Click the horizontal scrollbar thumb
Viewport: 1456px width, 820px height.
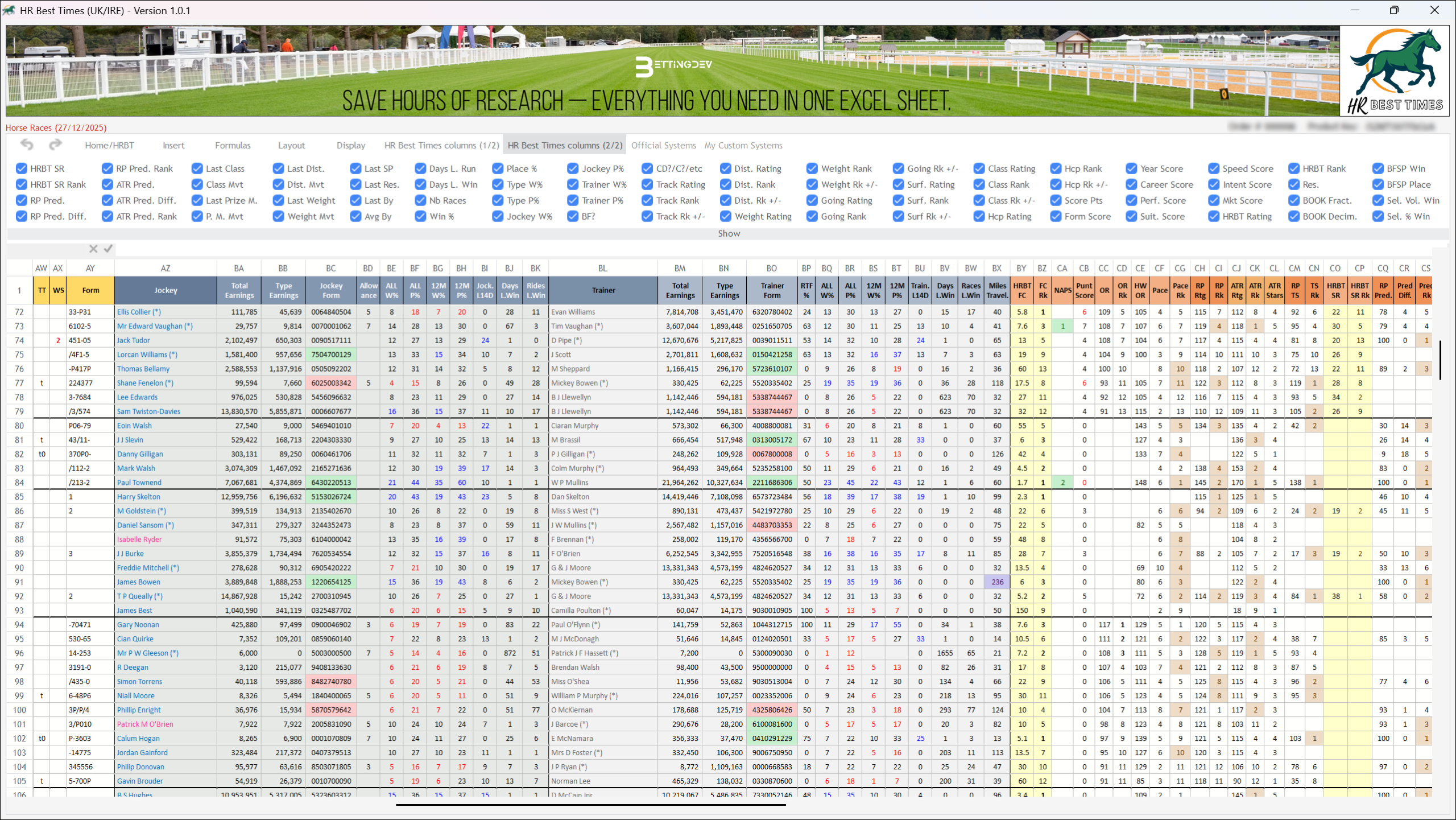pyautogui.click(x=591, y=805)
